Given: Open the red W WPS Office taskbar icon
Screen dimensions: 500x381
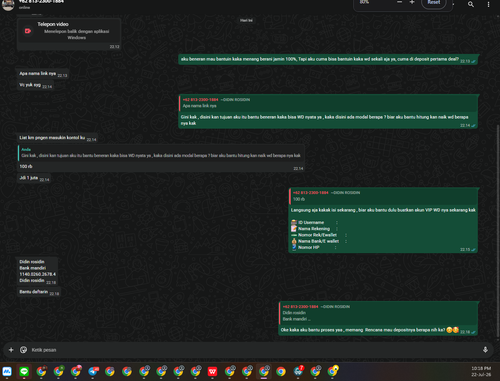Looking at the screenshot, I should pos(212,371).
